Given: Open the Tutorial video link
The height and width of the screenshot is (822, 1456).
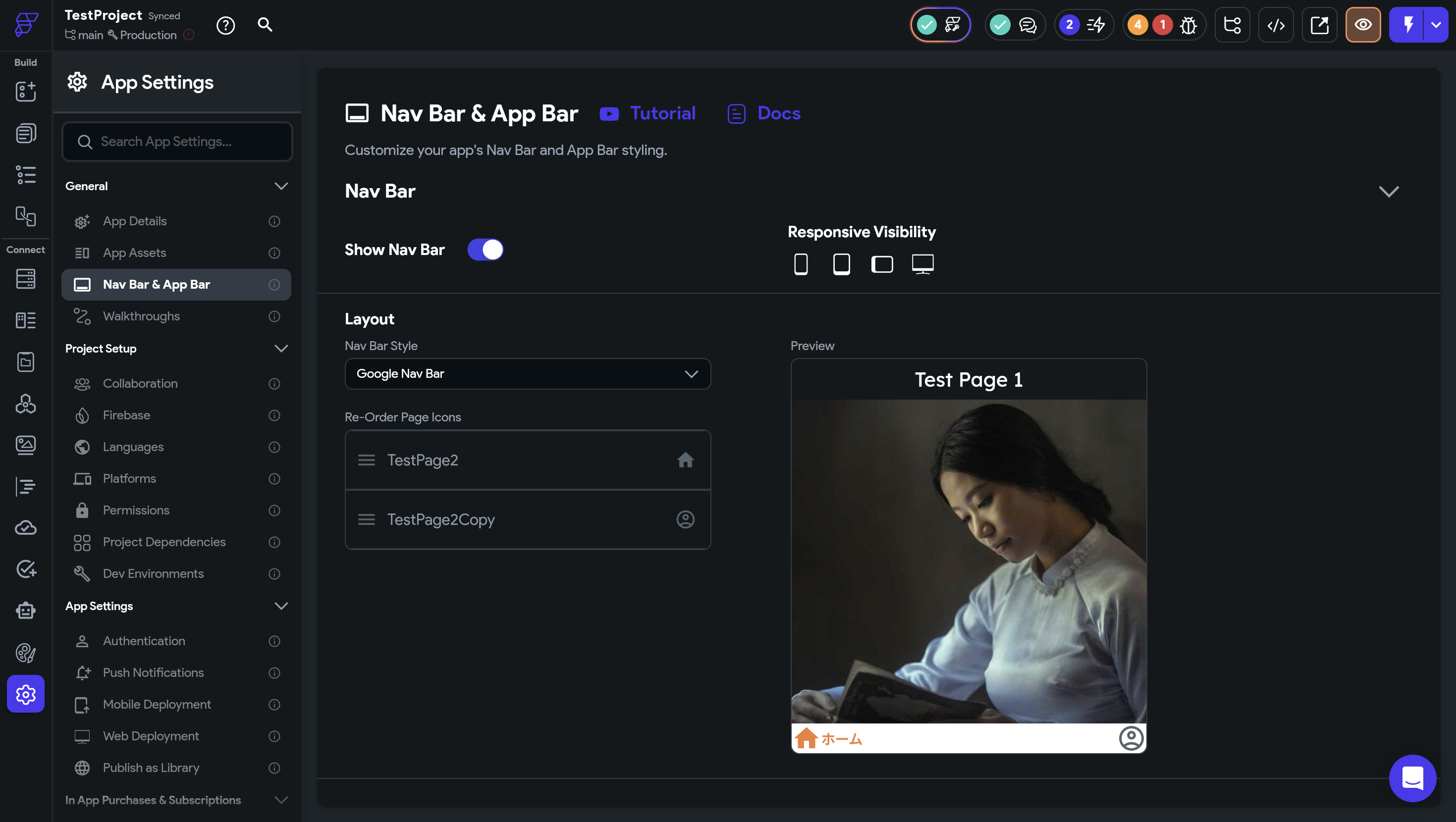Looking at the screenshot, I should (x=662, y=113).
